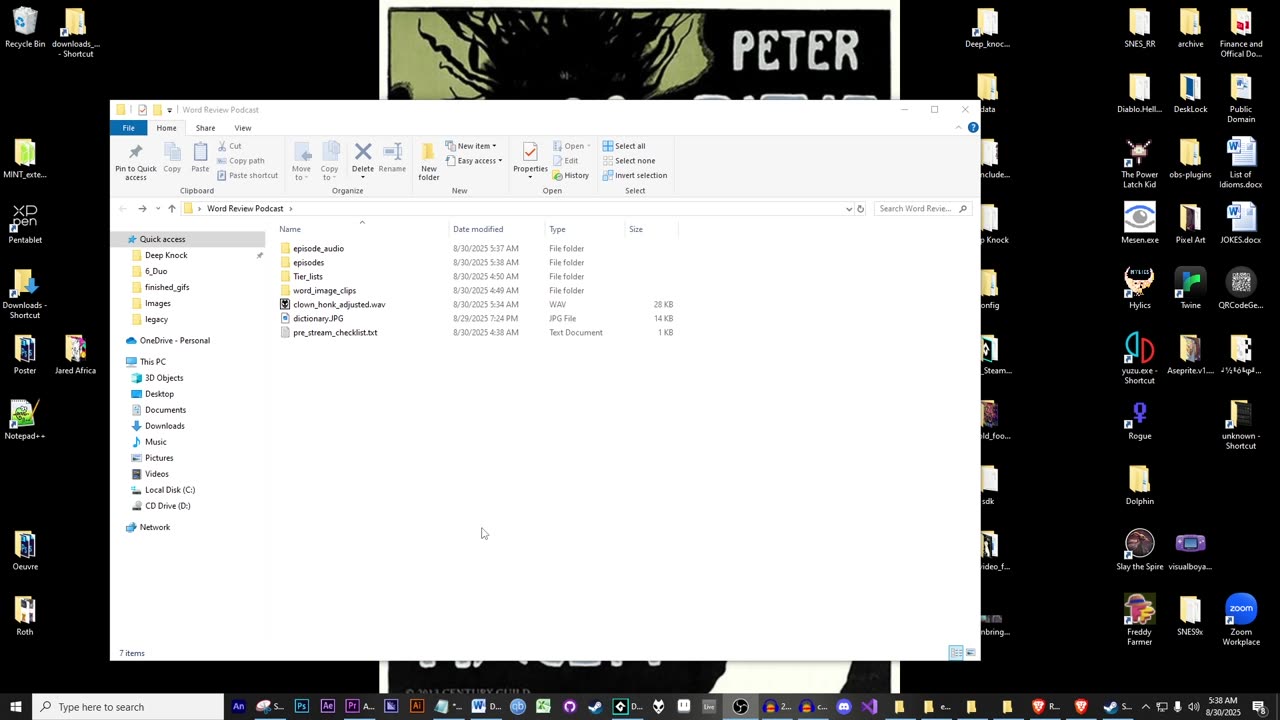Sort files by the Name column header

pyautogui.click(x=362, y=229)
